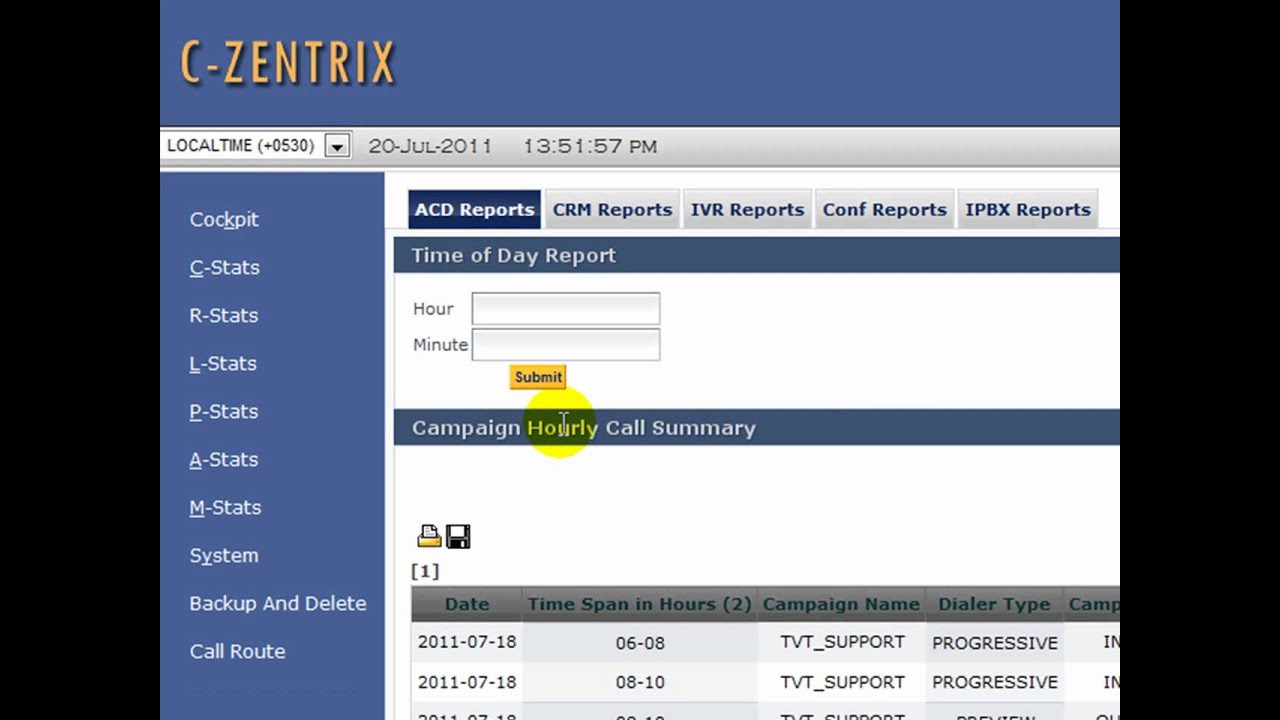
Task: Switch to the ACD Reports tab
Action: 474,210
